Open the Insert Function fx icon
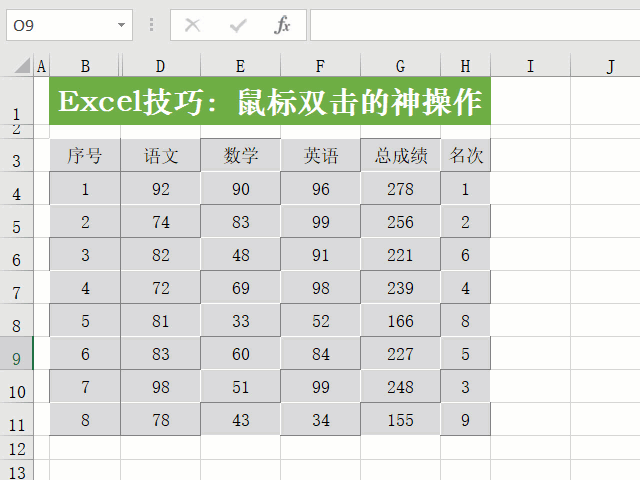 pos(282,25)
